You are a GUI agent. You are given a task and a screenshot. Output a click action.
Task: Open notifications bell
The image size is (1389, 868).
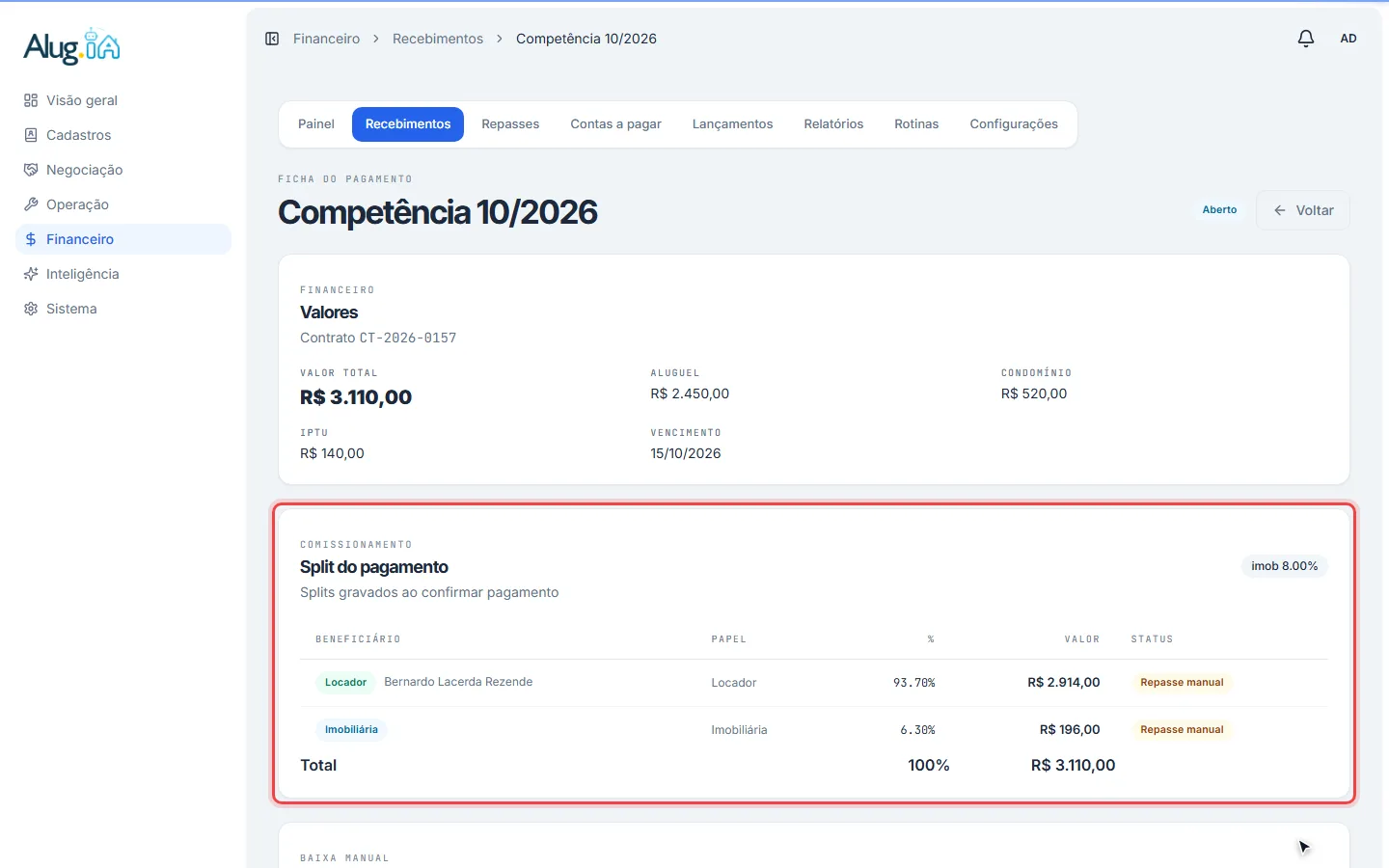click(x=1306, y=39)
